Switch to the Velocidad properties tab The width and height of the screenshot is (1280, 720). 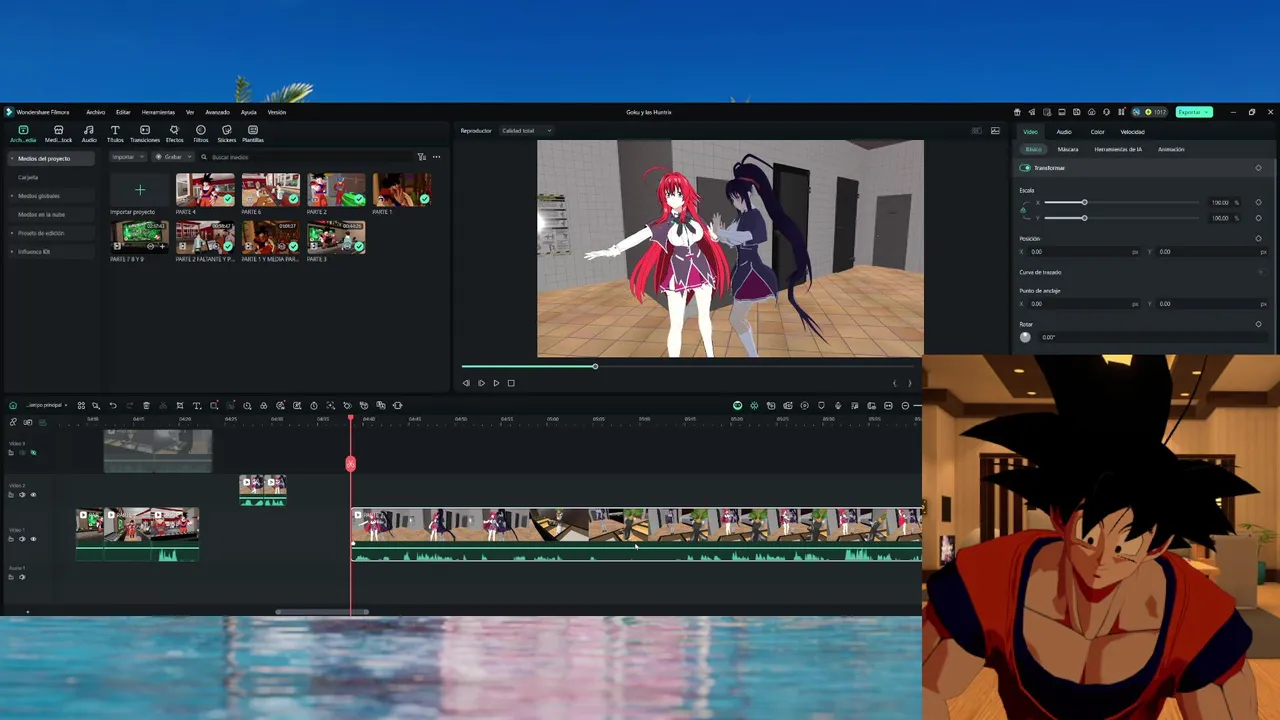pyautogui.click(x=1132, y=132)
